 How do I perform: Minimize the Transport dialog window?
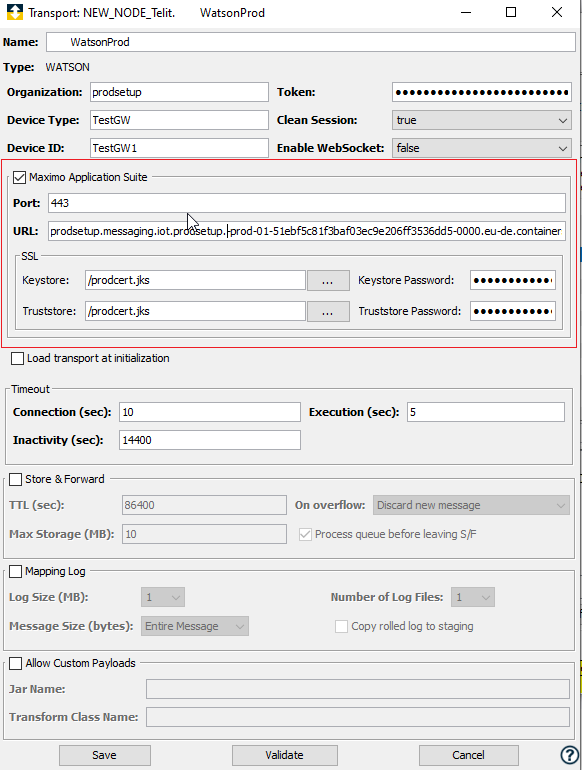tap(465, 12)
